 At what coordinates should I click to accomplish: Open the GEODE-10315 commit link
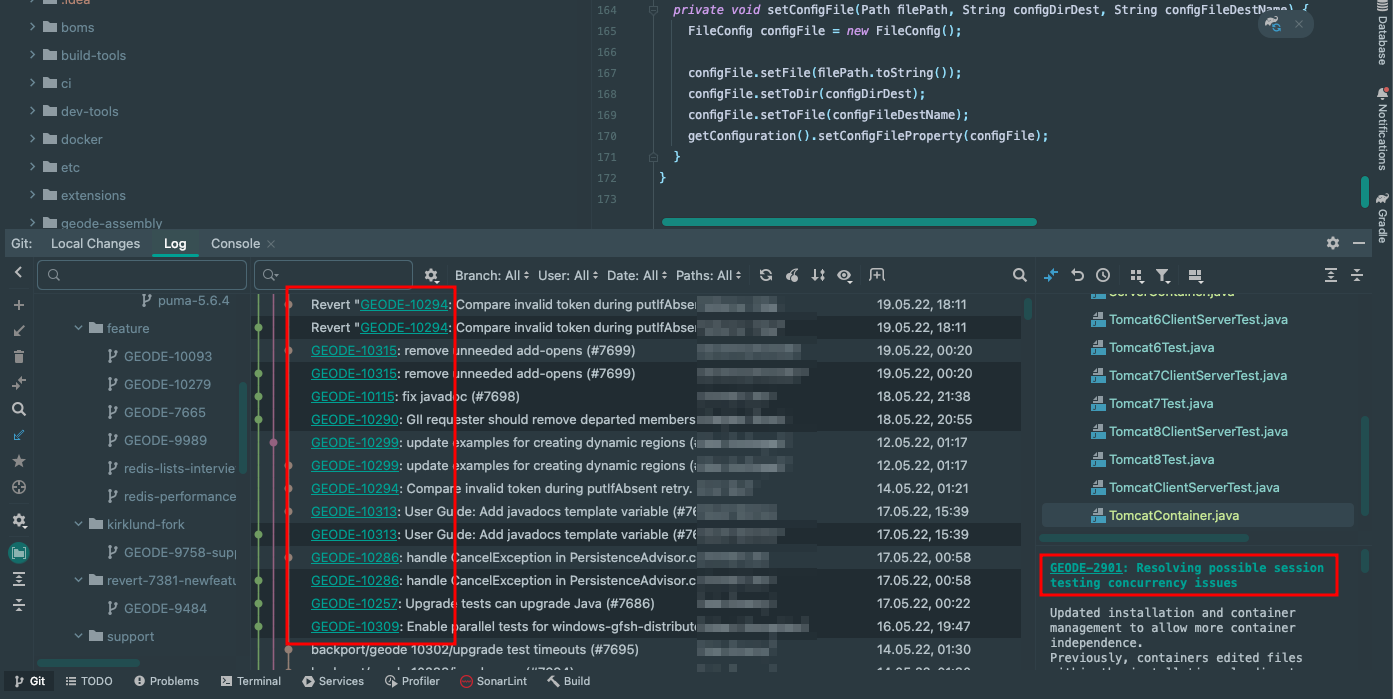[x=354, y=350]
